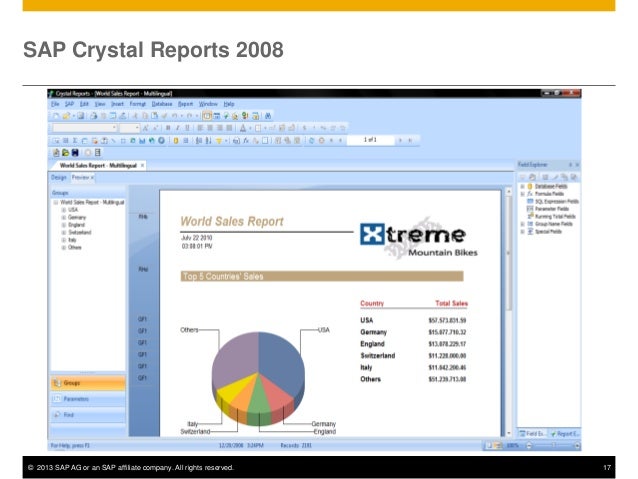Select SQL Expression Fields in Field Explorer
The height and width of the screenshot is (479, 638).
(557, 201)
